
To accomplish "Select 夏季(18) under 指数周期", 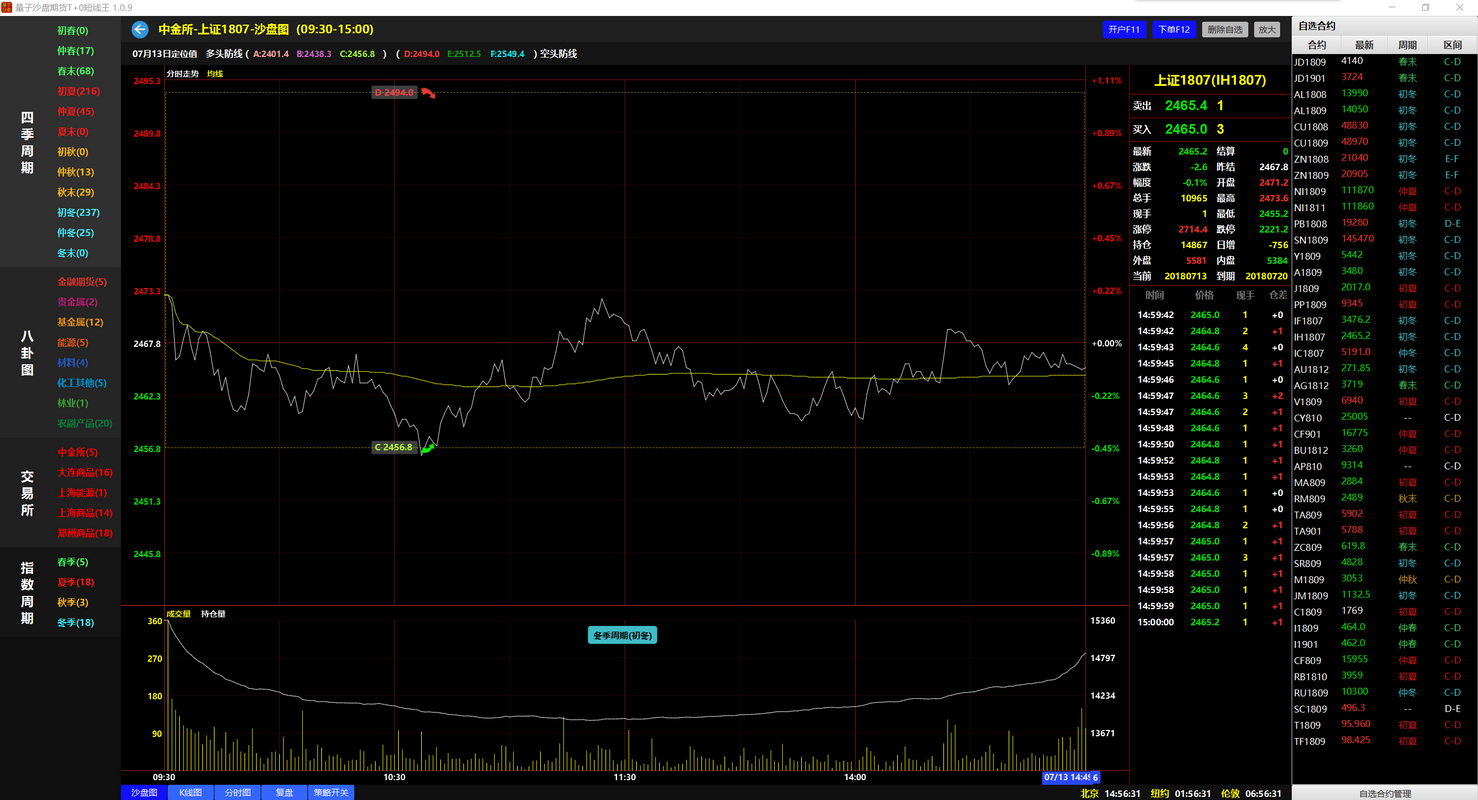I will tap(75, 582).
